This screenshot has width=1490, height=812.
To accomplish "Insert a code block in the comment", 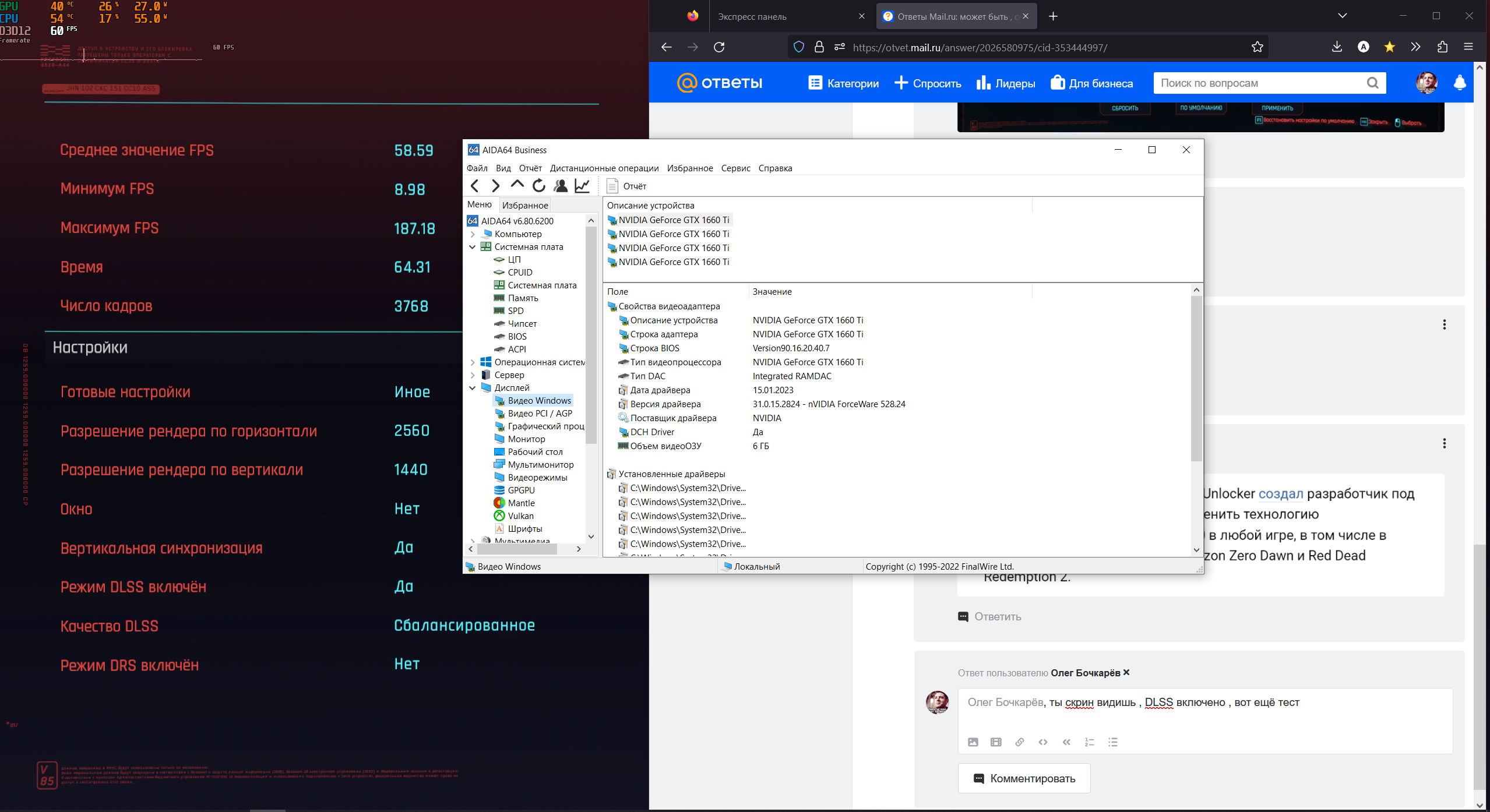I will tap(1042, 742).
